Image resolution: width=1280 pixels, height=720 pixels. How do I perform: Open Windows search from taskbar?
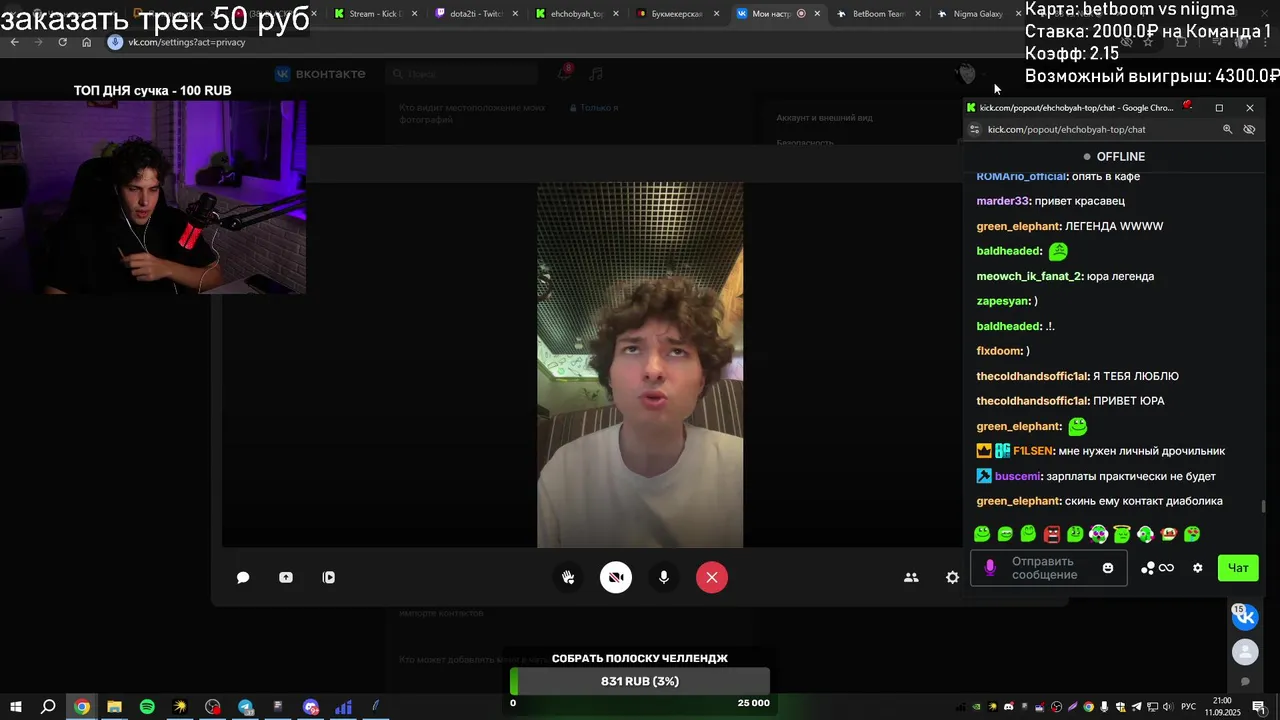(48, 707)
